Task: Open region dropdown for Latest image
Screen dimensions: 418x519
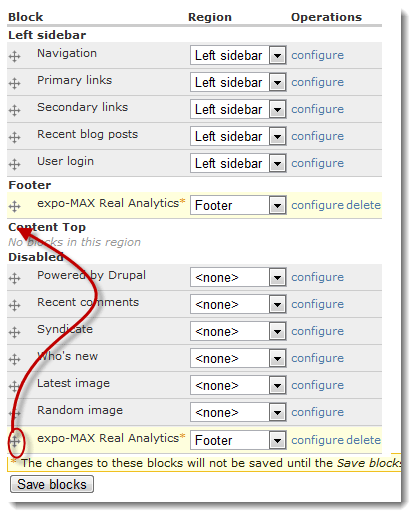Action: click(x=238, y=385)
